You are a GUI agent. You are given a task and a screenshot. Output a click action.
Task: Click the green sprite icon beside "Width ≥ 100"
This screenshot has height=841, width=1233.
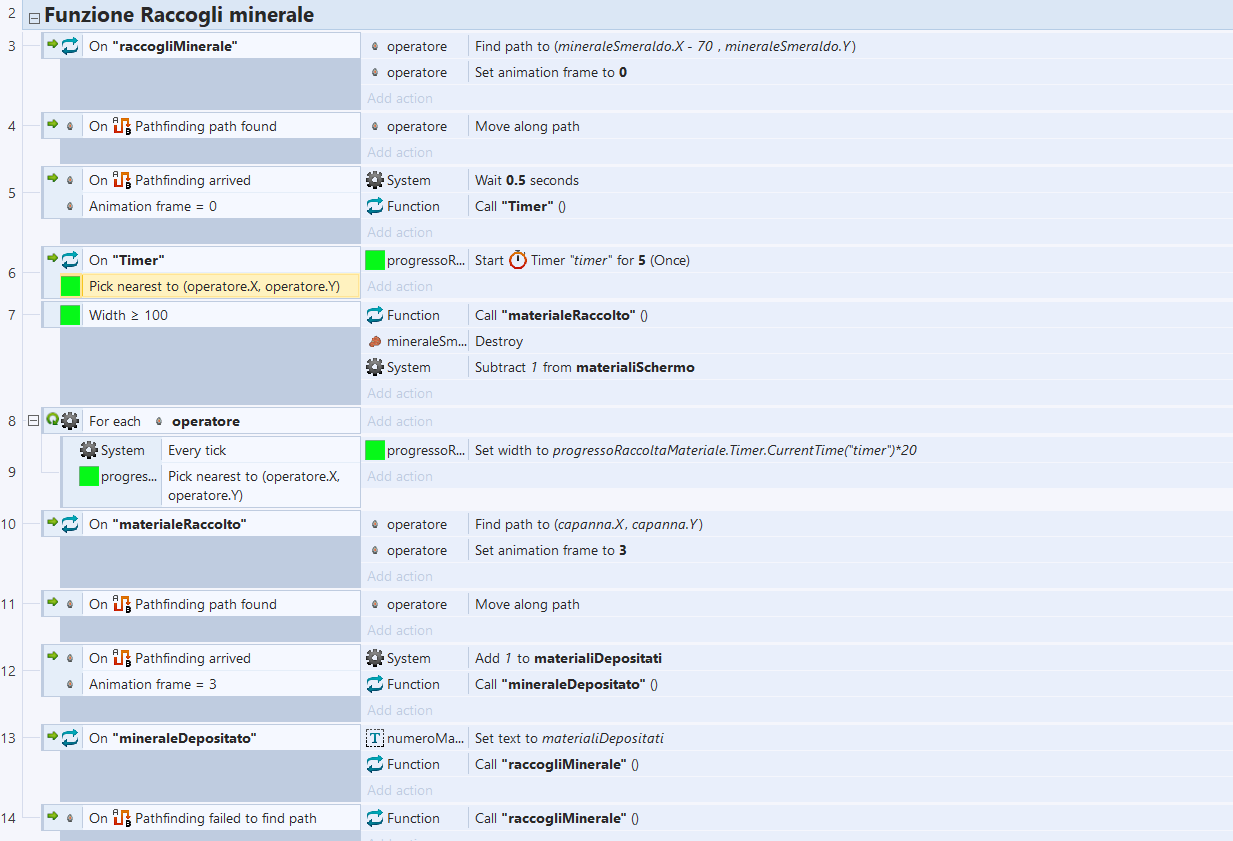70,315
